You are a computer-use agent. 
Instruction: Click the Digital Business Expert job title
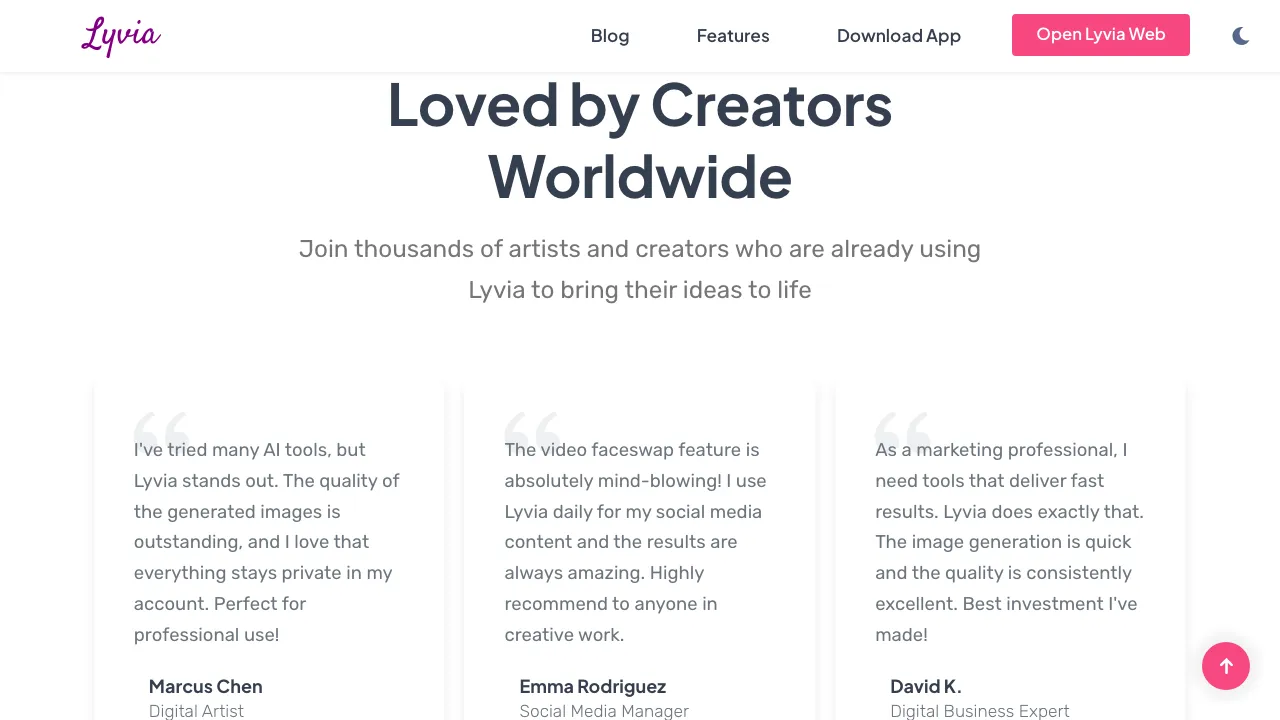click(x=979, y=711)
